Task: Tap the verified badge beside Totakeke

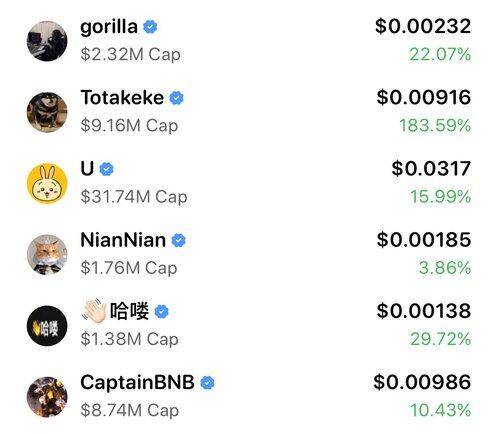Action: pos(176,98)
